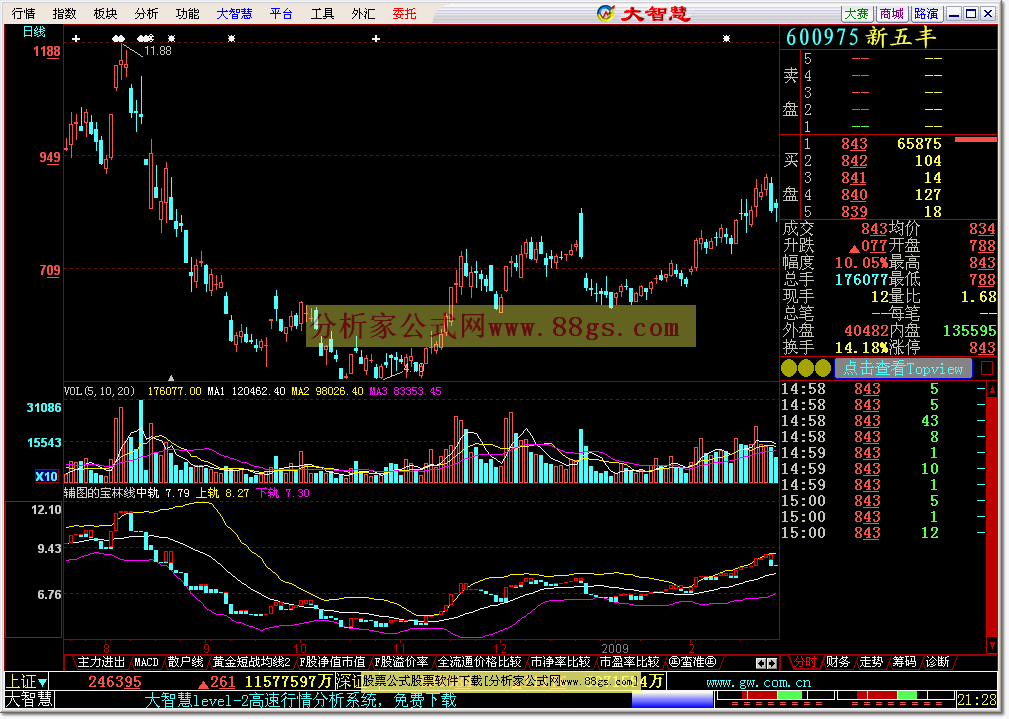The height and width of the screenshot is (719, 1009).
Task: Click buy level 2 price 842
Action: (854, 161)
